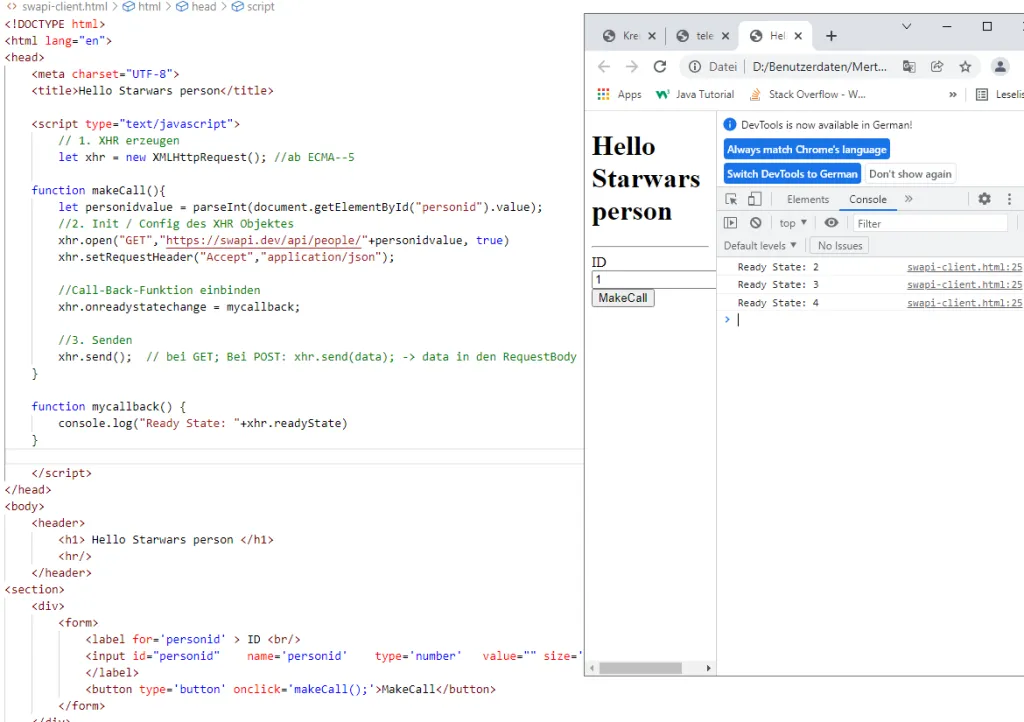Open source link for 'Ready State: 3' log

click(965, 285)
